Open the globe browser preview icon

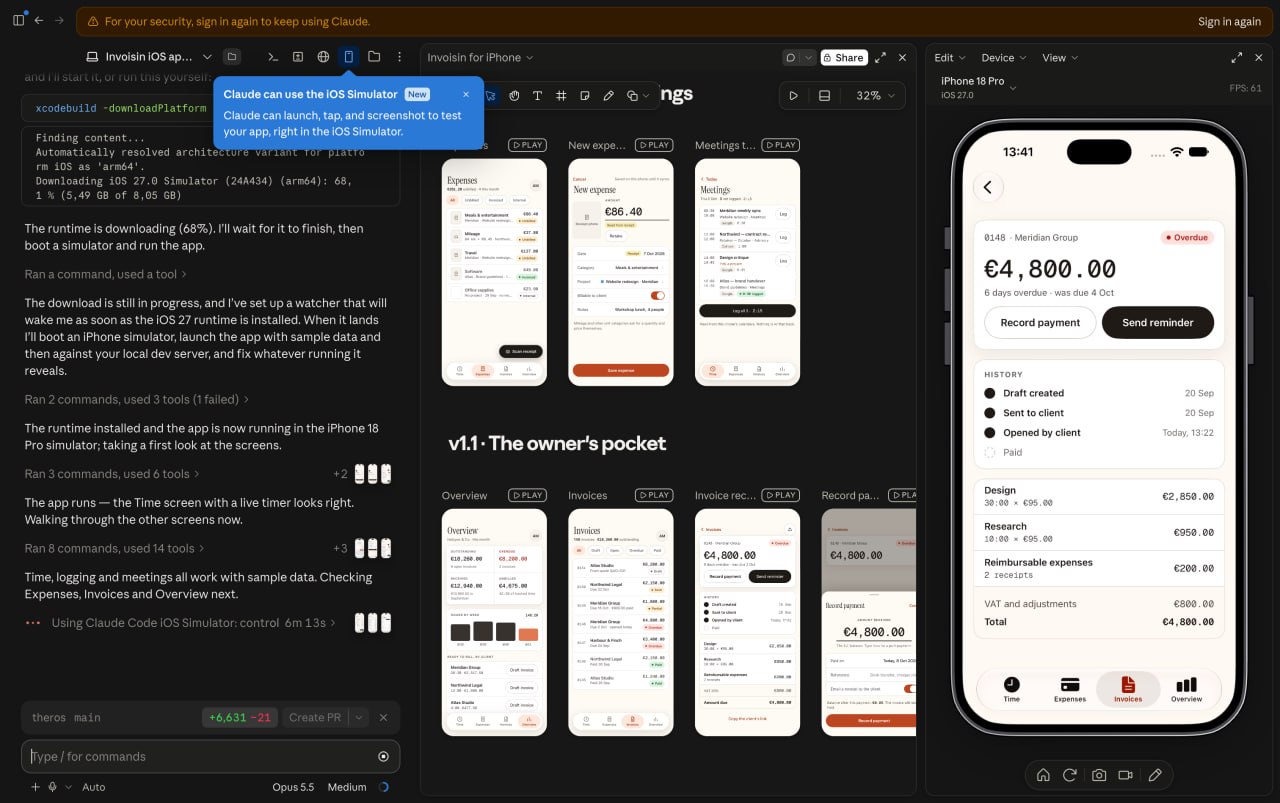[x=323, y=57]
